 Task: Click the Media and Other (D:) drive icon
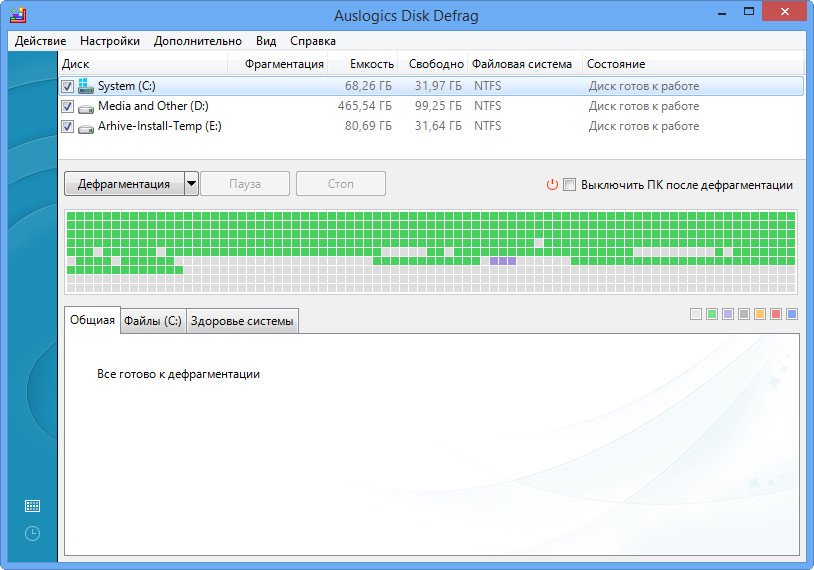pos(86,106)
